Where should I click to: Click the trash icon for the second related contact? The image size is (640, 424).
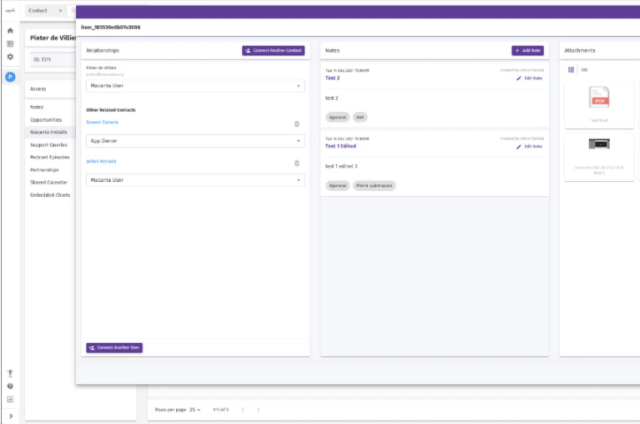[x=296, y=162]
